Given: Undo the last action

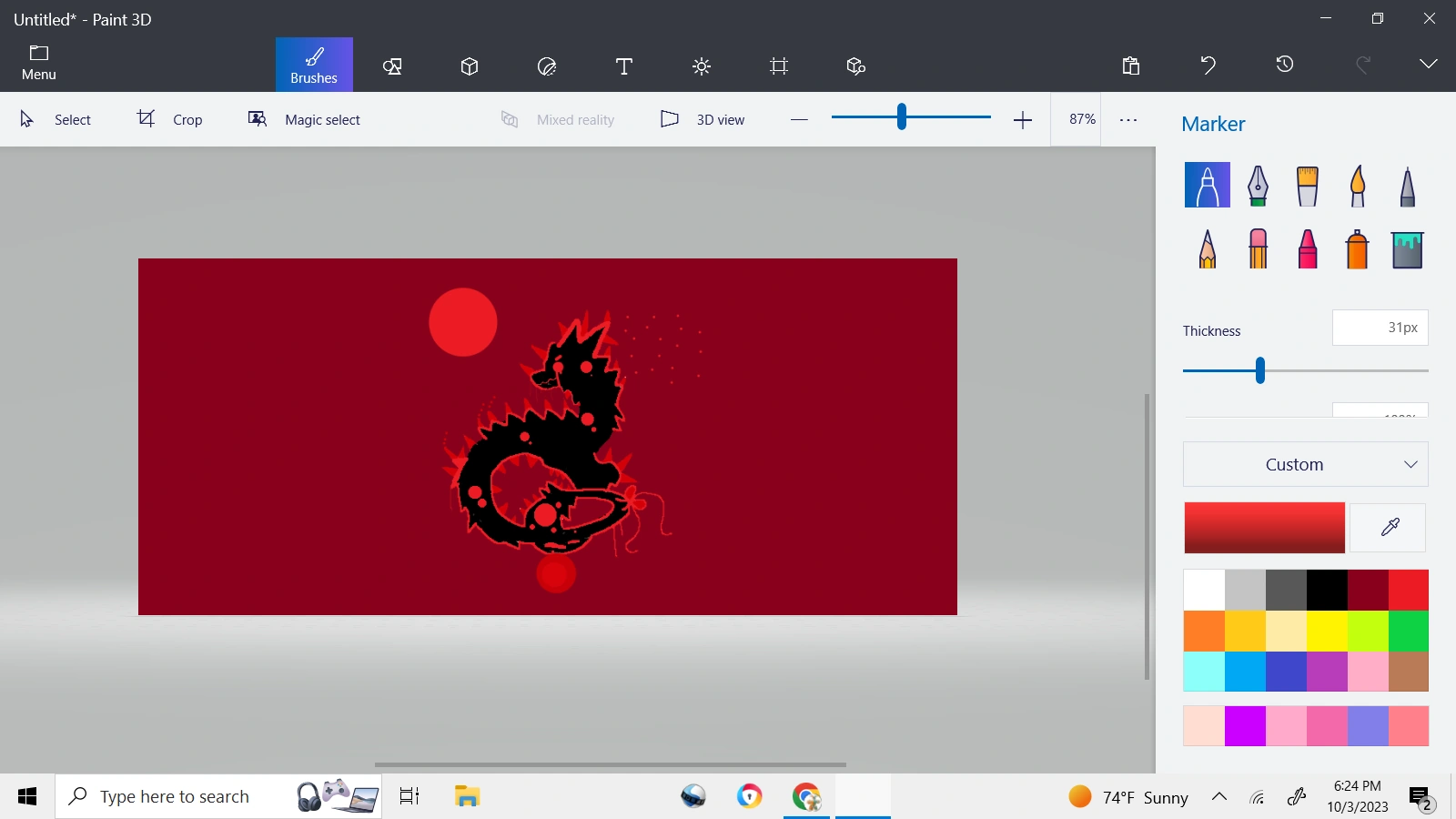Looking at the screenshot, I should 1208,65.
